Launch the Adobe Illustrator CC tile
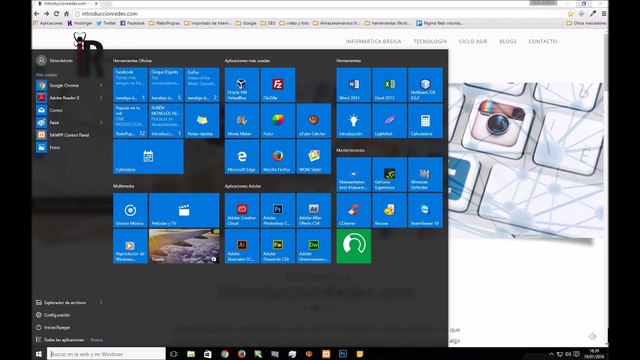Screen dimensions: 640x360 [242, 247]
